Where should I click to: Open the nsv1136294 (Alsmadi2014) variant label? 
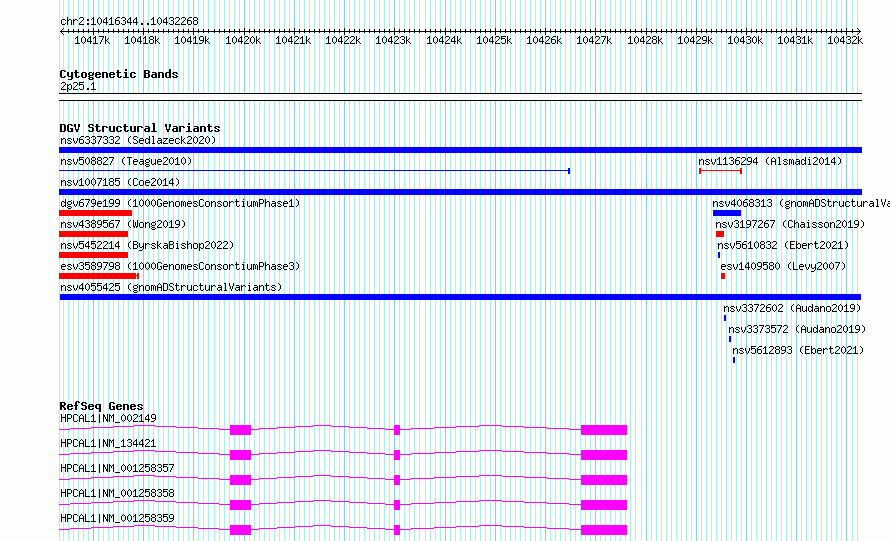pos(770,161)
